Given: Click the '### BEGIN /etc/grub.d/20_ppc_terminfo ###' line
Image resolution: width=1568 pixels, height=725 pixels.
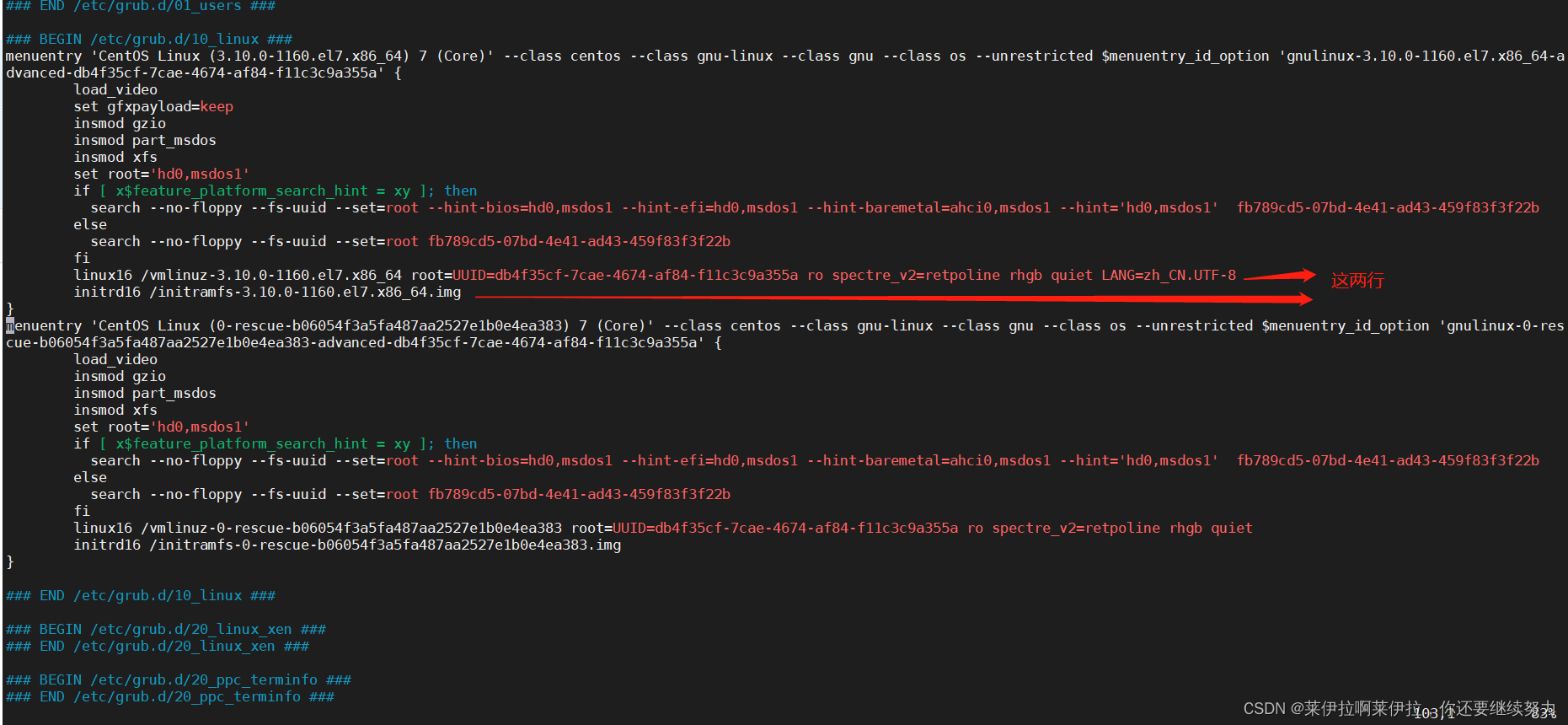Looking at the screenshot, I should click(179, 679).
